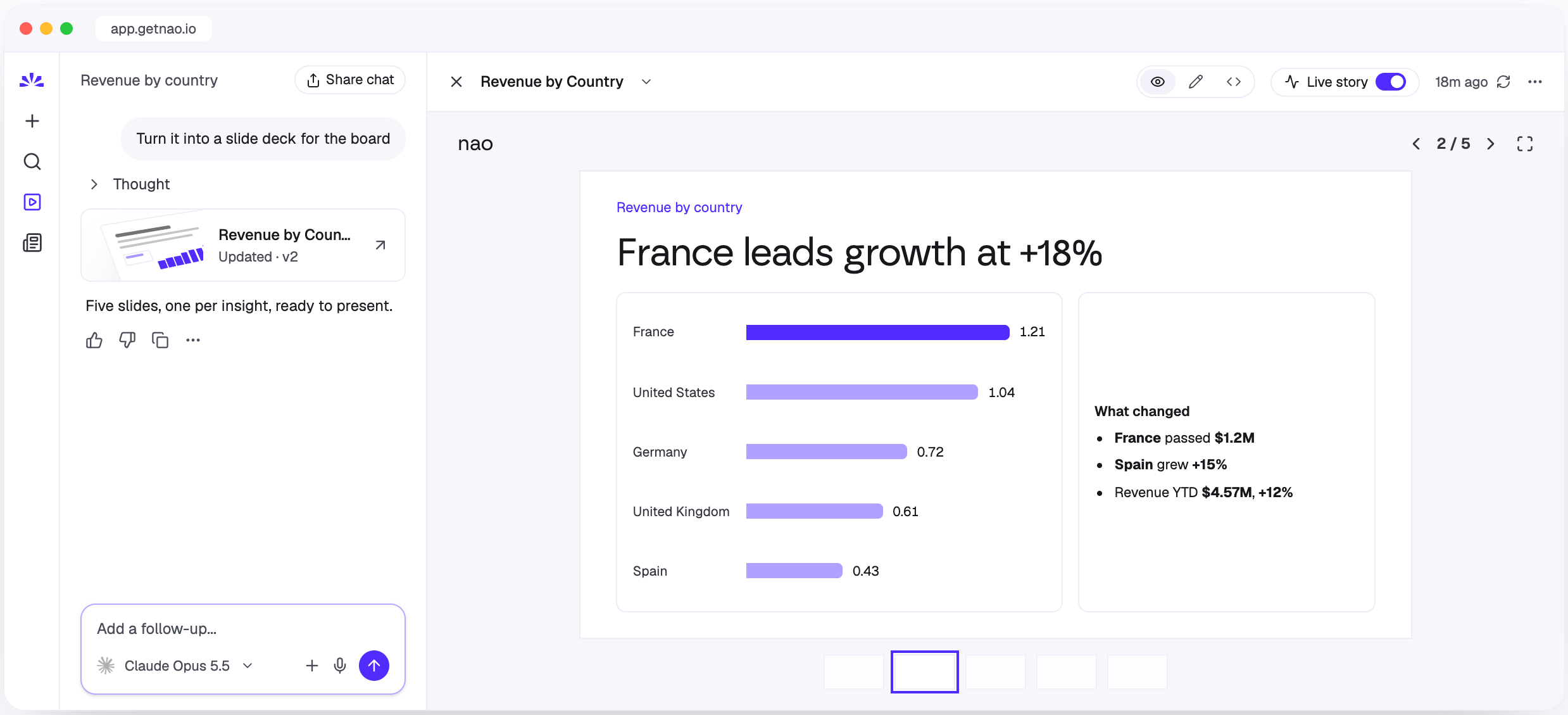This screenshot has width=1568, height=715.
Task: Click the nao logo icon in sidebar
Action: pyautogui.click(x=32, y=80)
